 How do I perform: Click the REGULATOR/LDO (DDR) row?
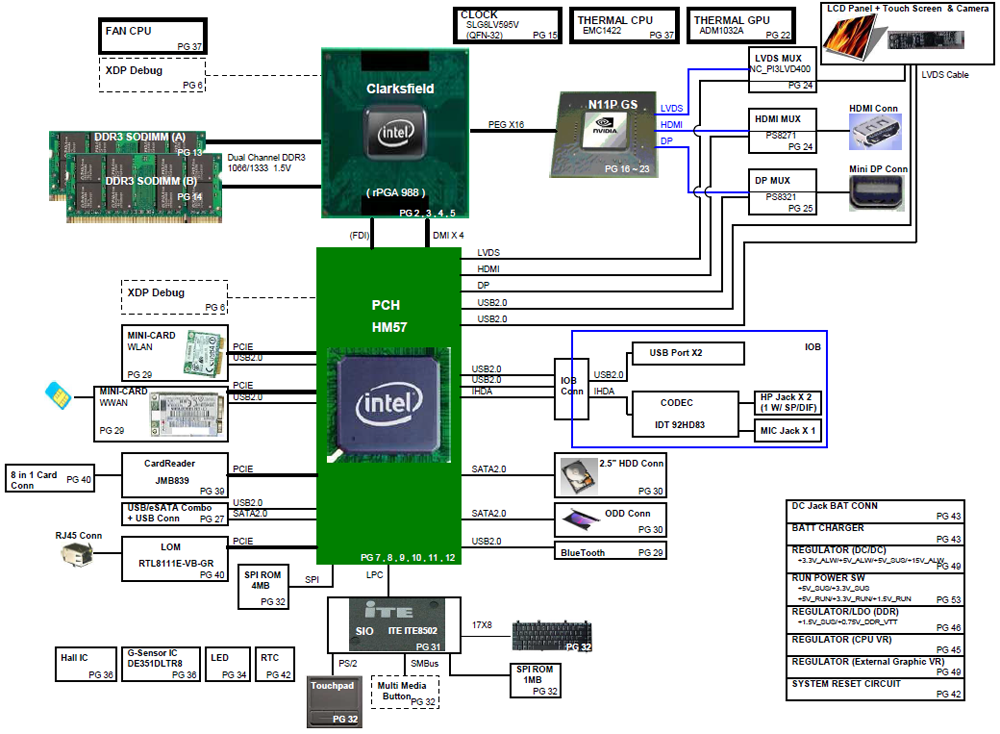pos(875,620)
